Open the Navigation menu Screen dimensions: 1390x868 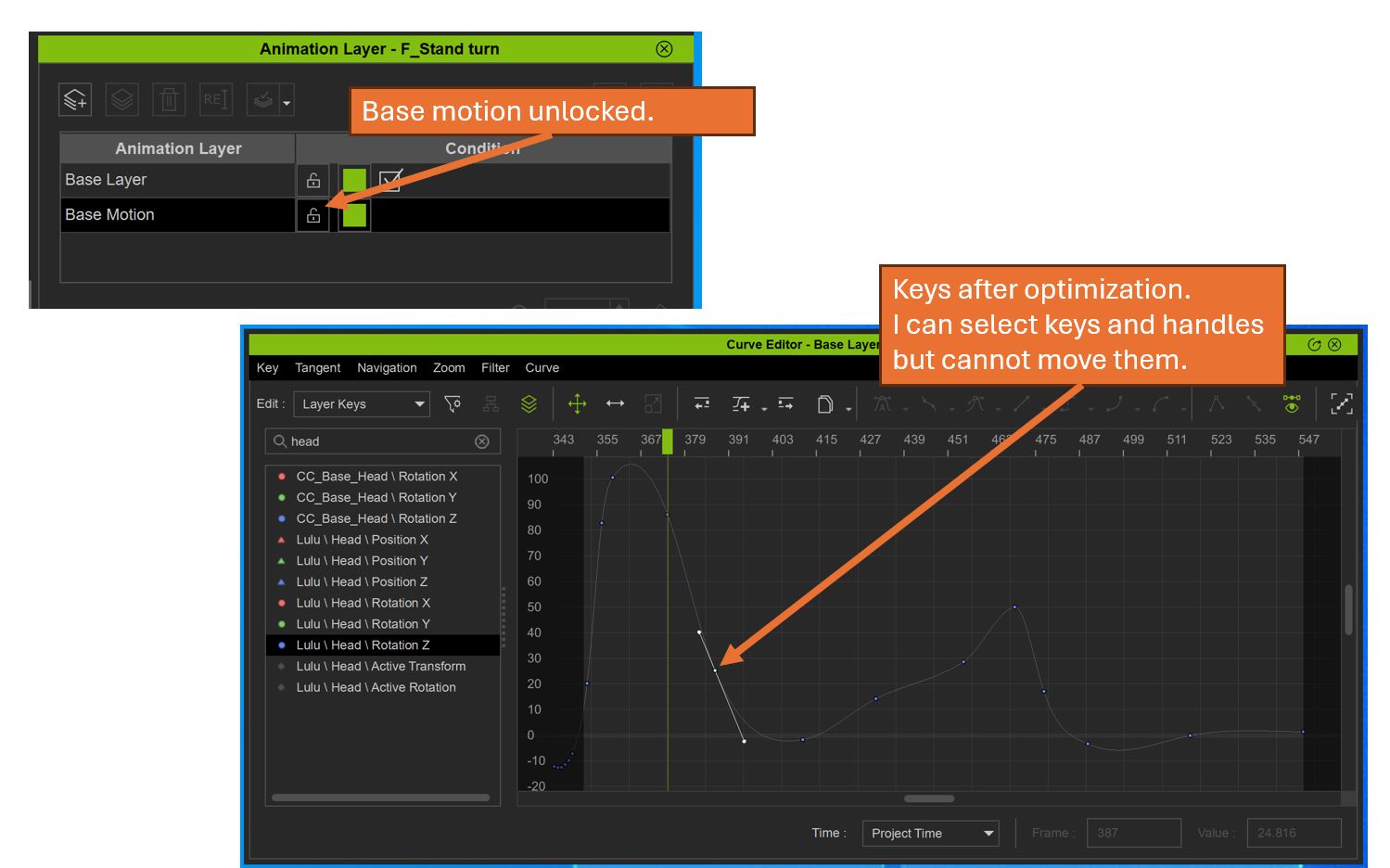387,368
